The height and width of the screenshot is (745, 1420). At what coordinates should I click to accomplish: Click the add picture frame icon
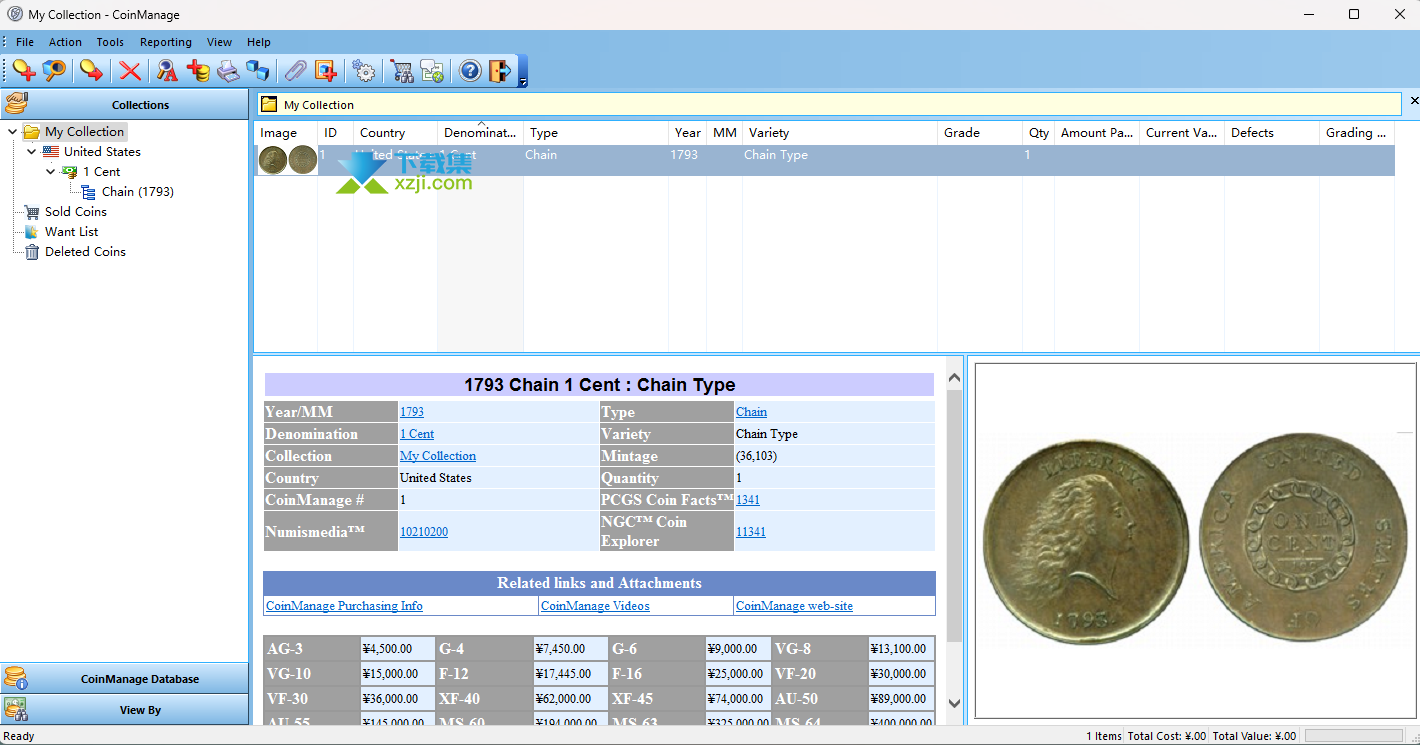tap(326, 70)
